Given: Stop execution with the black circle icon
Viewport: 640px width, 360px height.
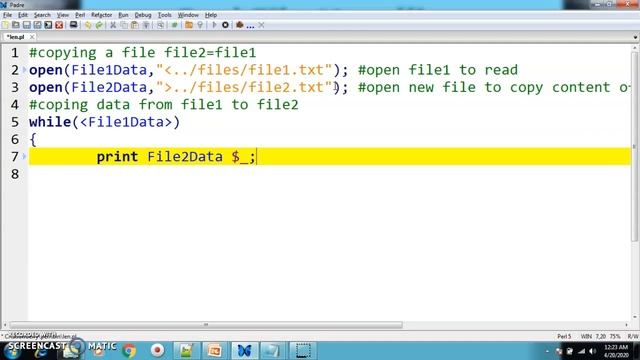Looking at the screenshot, I should coord(225,25).
